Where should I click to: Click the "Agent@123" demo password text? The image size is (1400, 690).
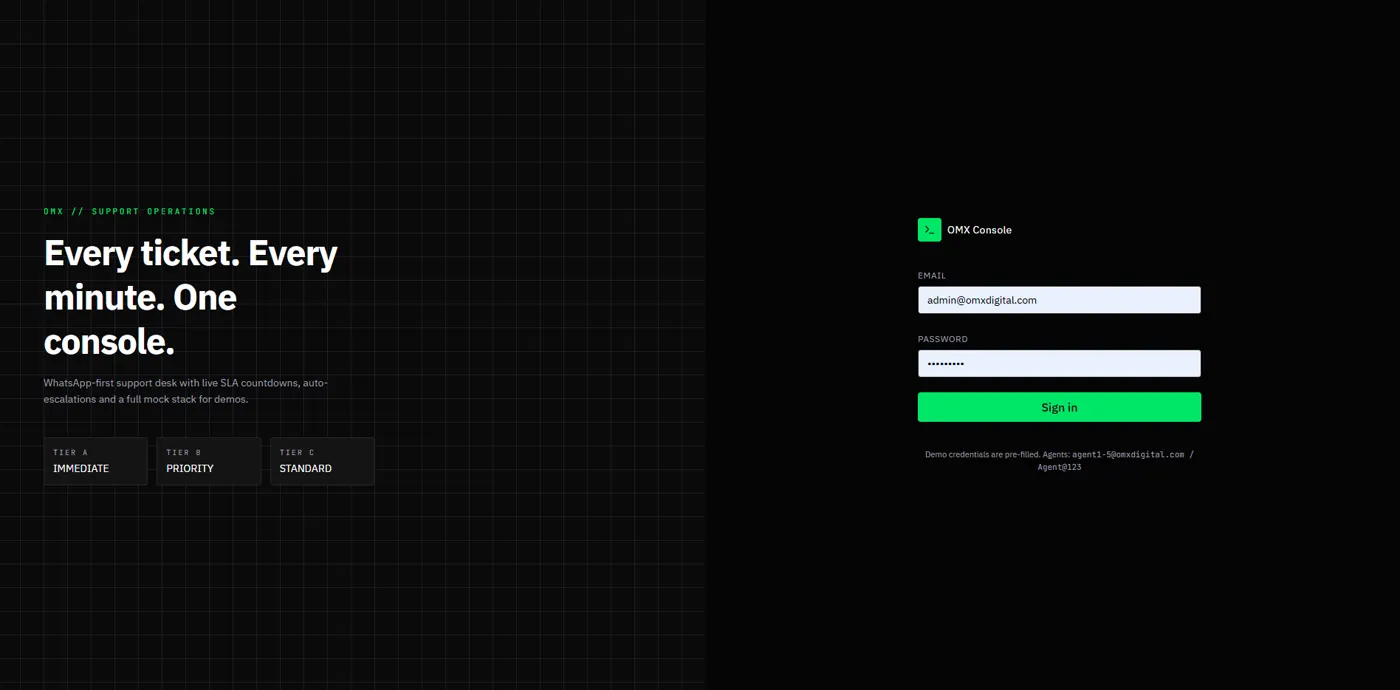click(x=1059, y=467)
